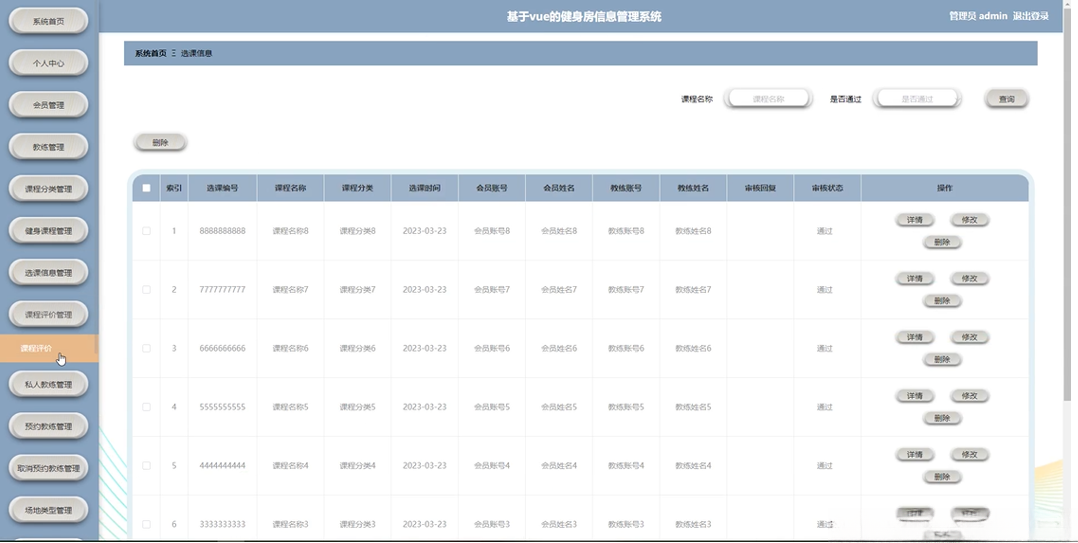Click cell 教练姓名5 in the table
The height and width of the screenshot is (543, 1078).
(693, 407)
